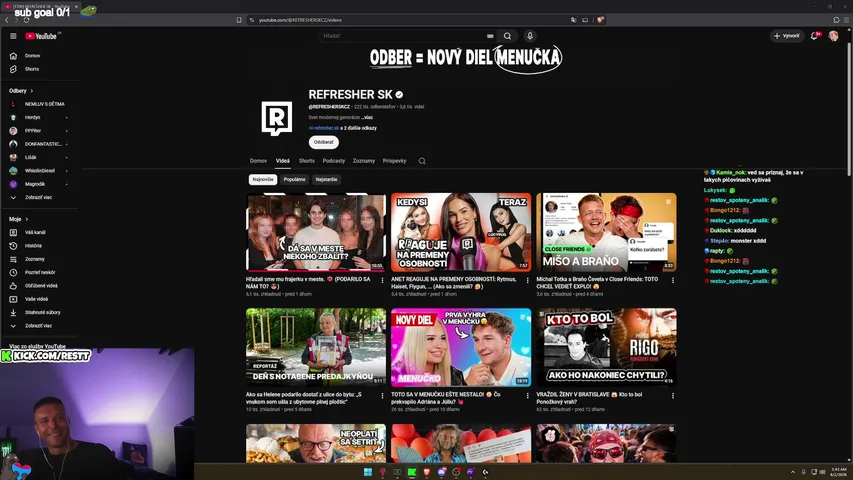This screenshot has height=480, width=853.
Task: Open the MIŠO A BRAŇO Close Friends thumbnail
Action: click(606, 232)
